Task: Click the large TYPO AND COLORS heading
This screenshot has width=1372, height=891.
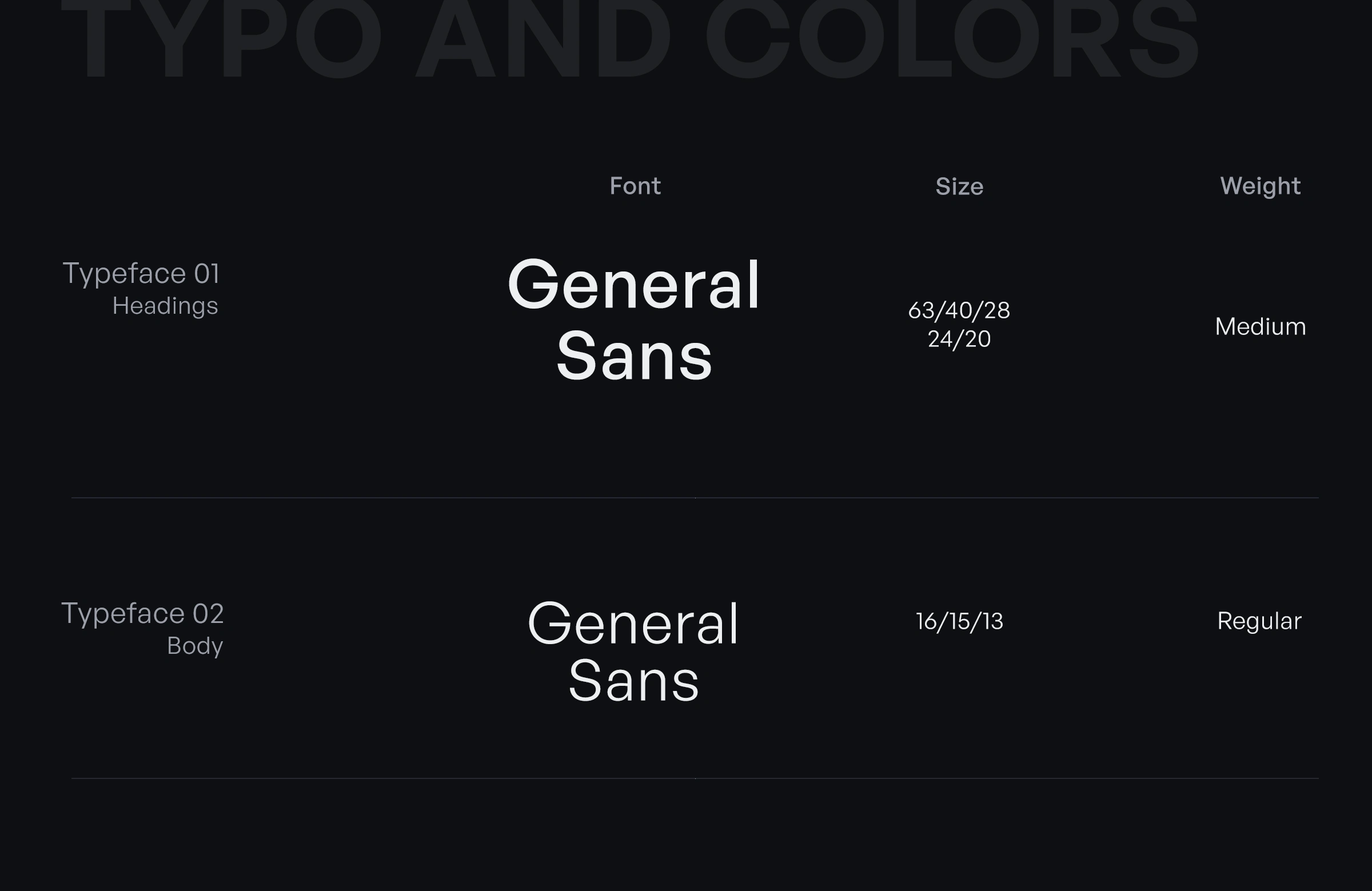Action: (630, 41)
